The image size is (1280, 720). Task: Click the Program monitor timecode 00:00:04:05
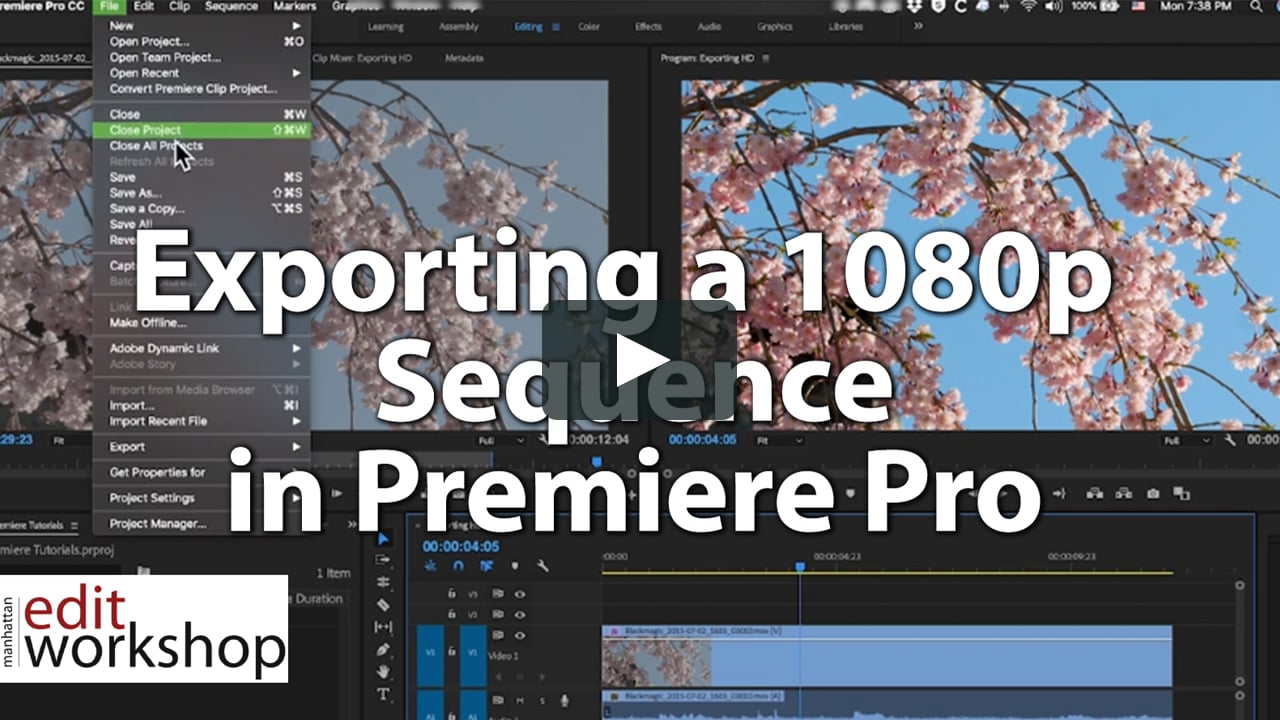pyautogui.click(x=702, y=440)
